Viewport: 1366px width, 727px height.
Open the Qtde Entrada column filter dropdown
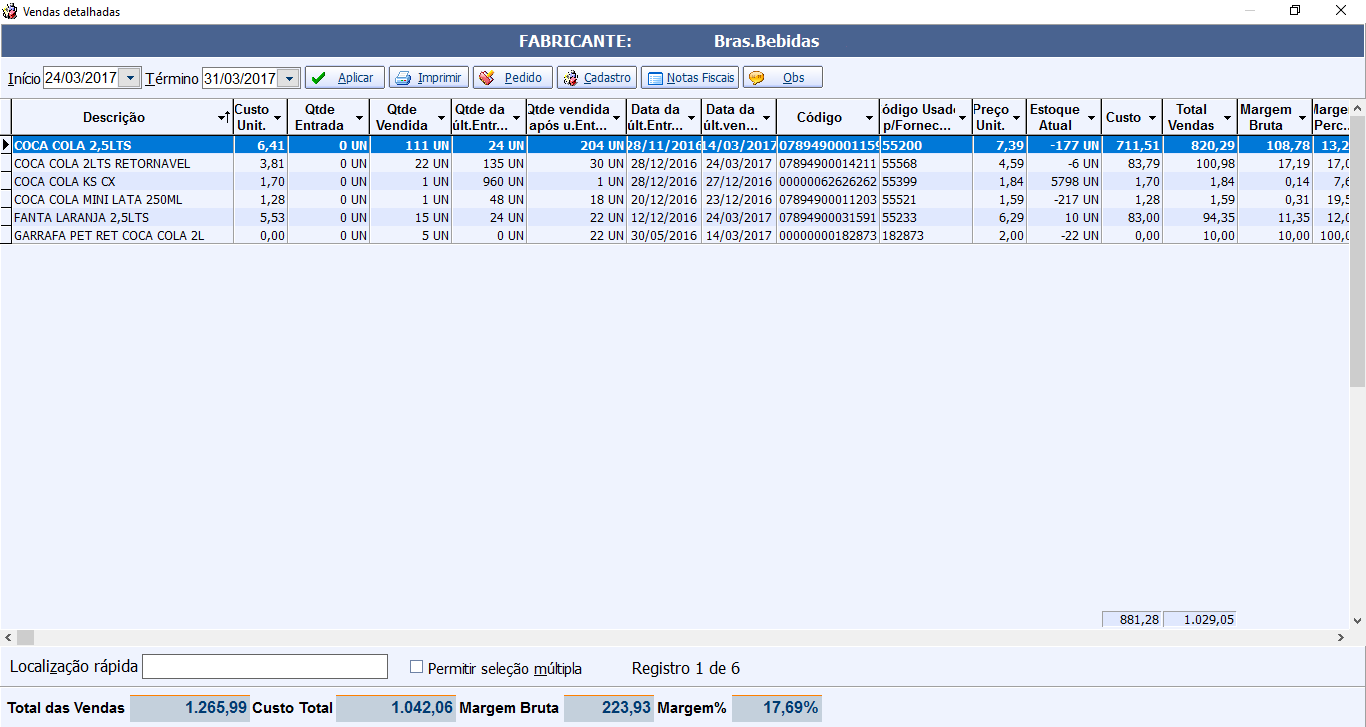pos(360,118)
